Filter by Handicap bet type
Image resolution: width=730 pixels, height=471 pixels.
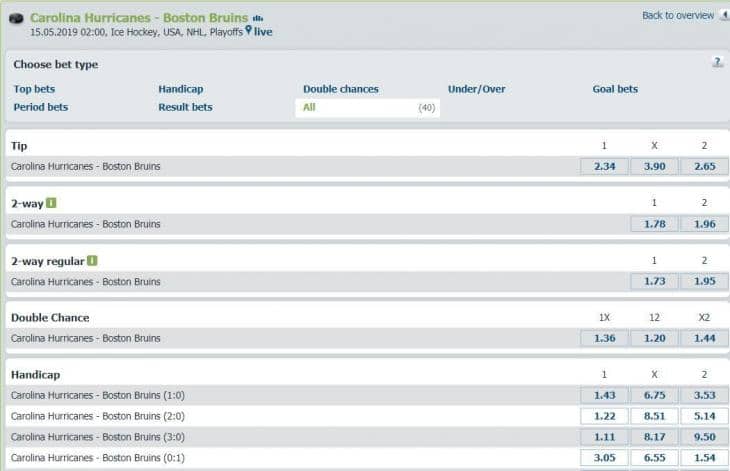pos(180,89)
